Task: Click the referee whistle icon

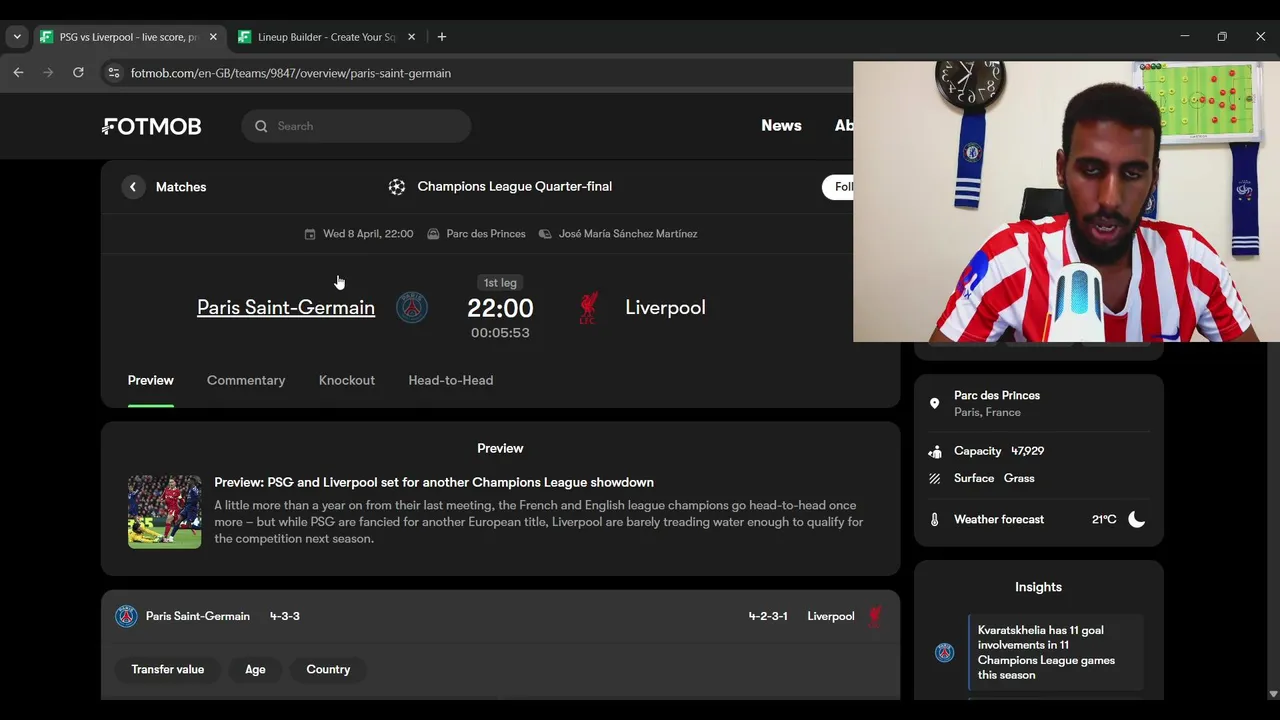Action: pos(545,234)
